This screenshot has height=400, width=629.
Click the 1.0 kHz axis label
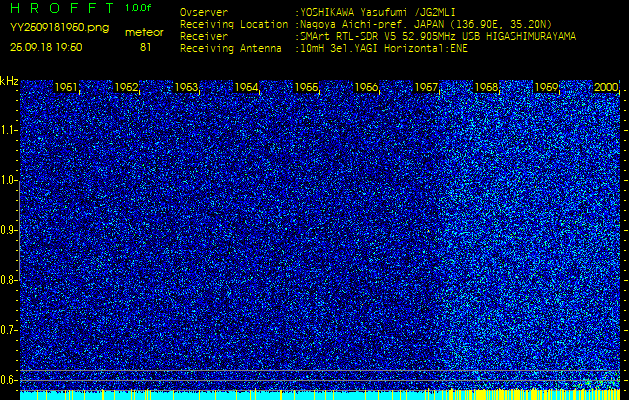(8, 181)
